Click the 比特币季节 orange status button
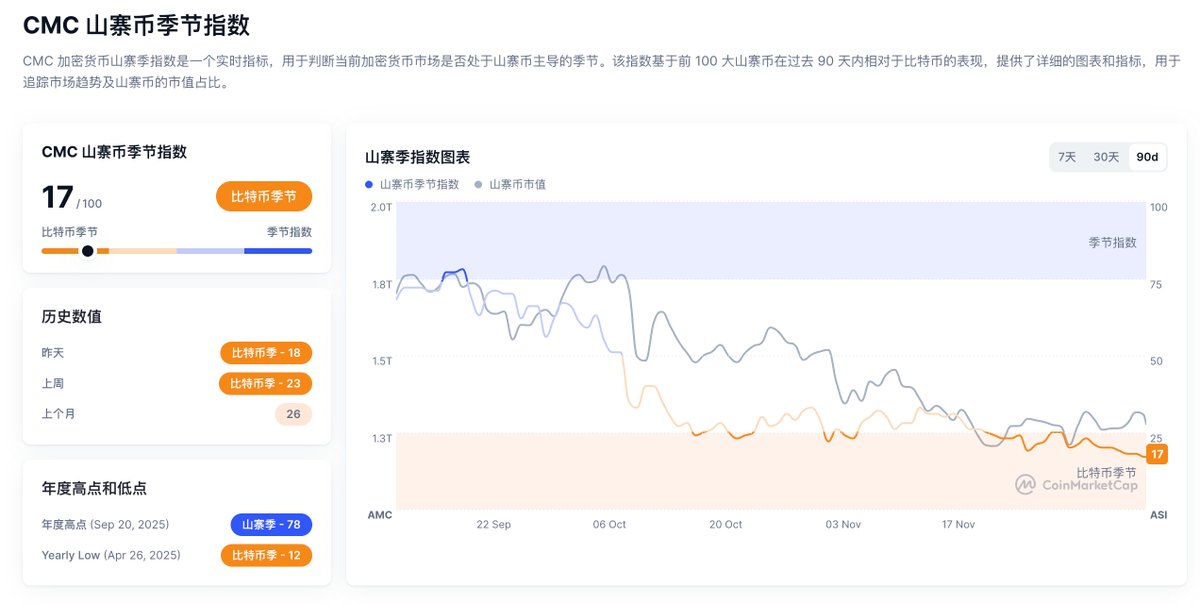This screenshot has height=604, width=1200. 264,196
